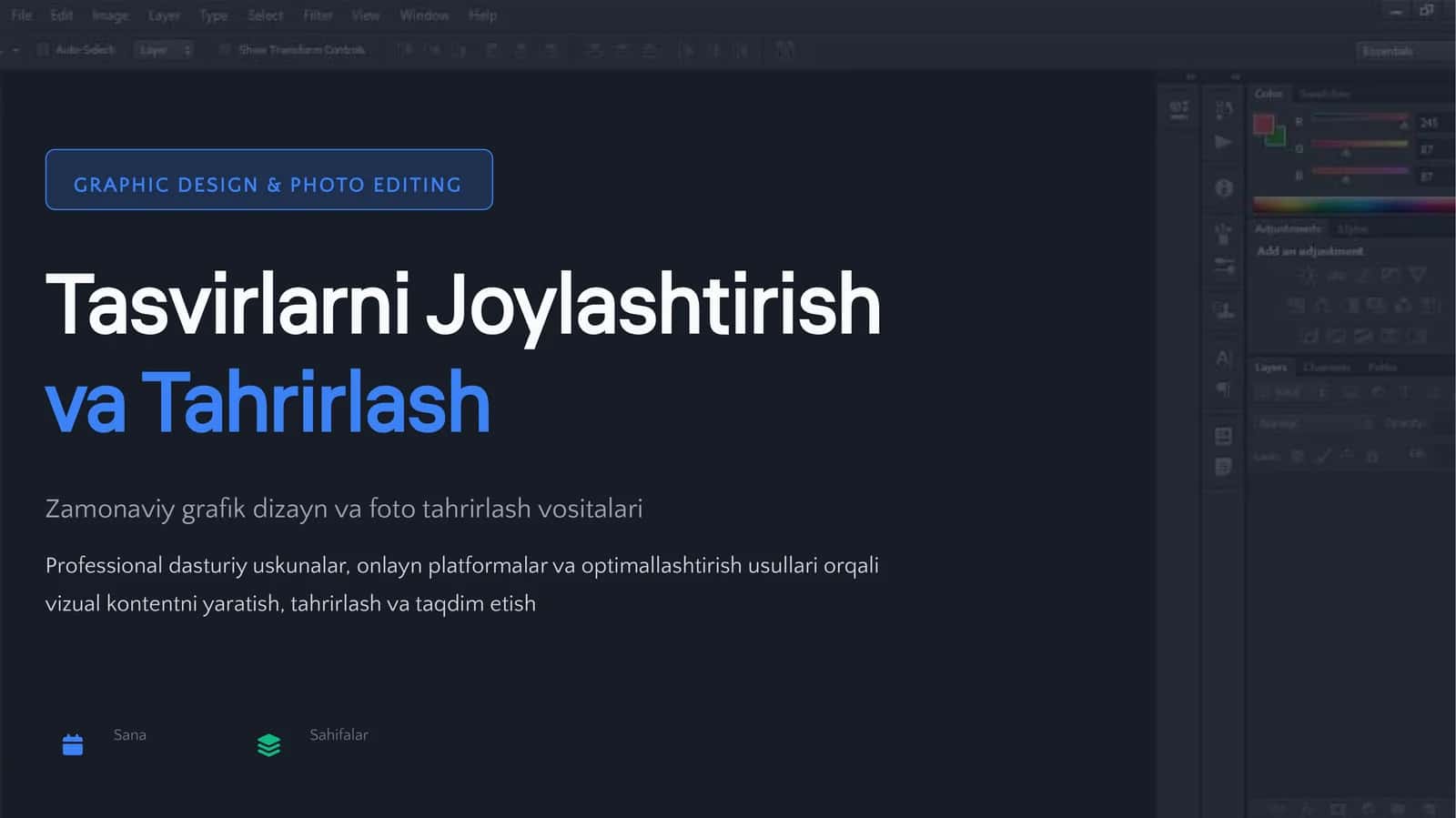This screenshot has width=1456, height=818.
Task: Switch to the Adjustments panel tab
Action: point(1288,228)
